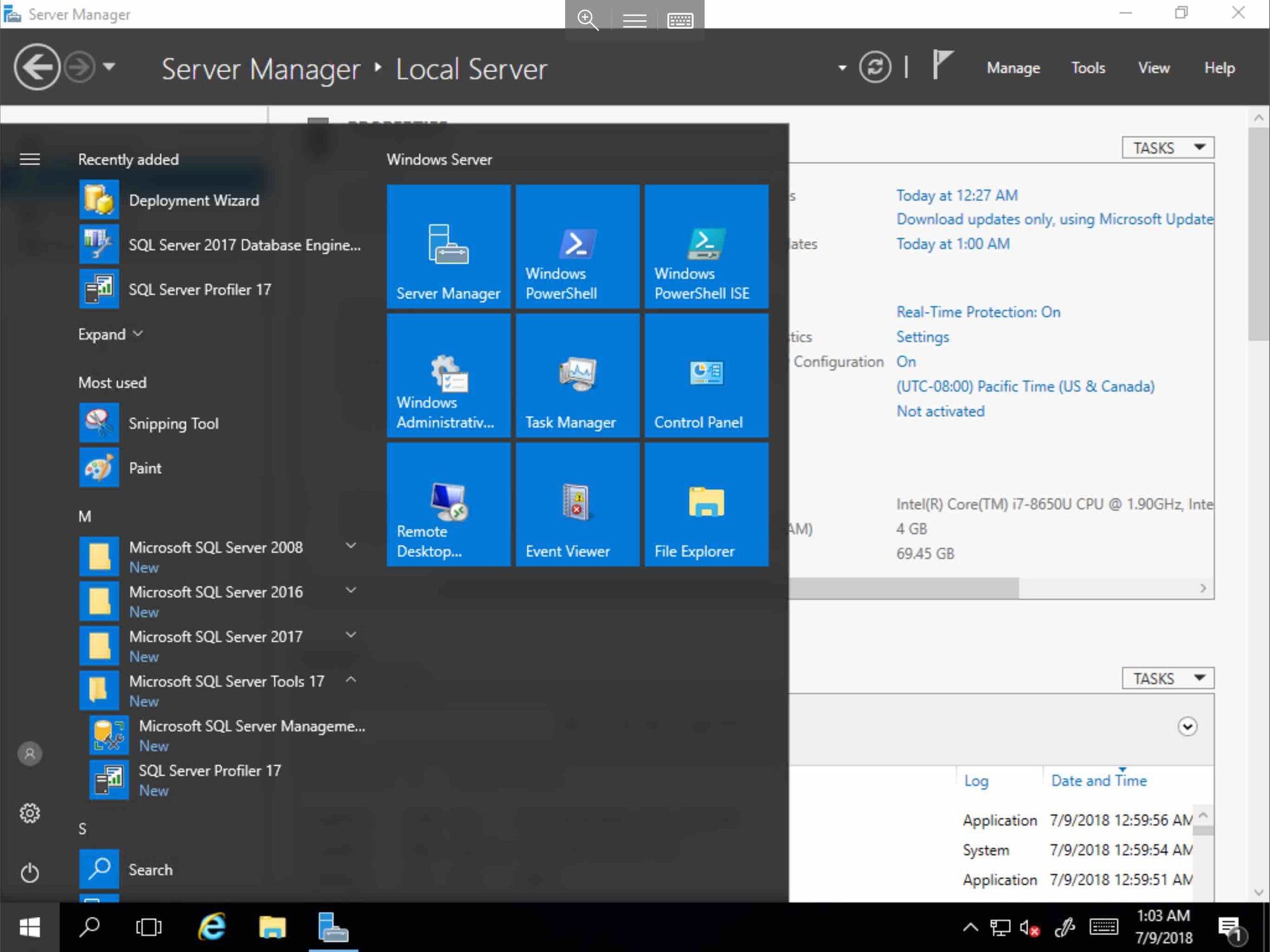Expand the Microsoft SQL Server 2016 folder

(351, 591)
